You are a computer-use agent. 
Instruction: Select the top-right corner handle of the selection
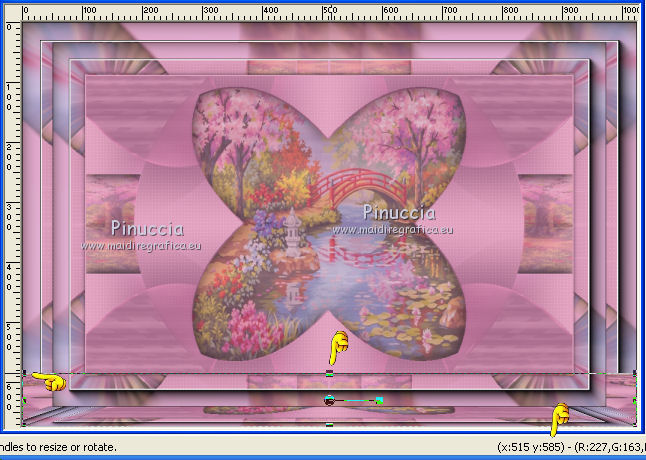634,373
